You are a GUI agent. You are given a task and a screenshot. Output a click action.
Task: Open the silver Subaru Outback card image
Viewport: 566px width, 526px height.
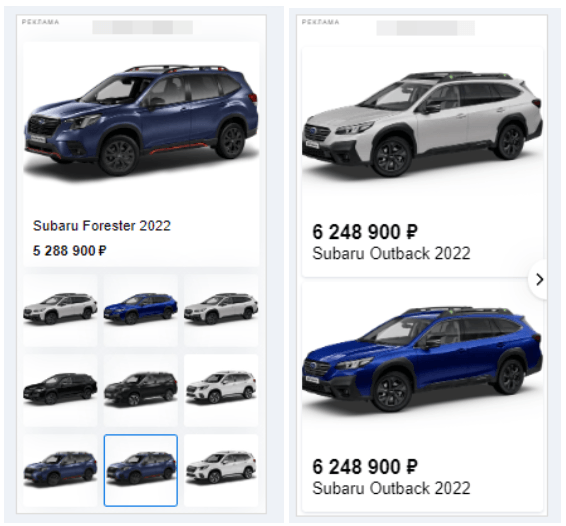point(422,123)
